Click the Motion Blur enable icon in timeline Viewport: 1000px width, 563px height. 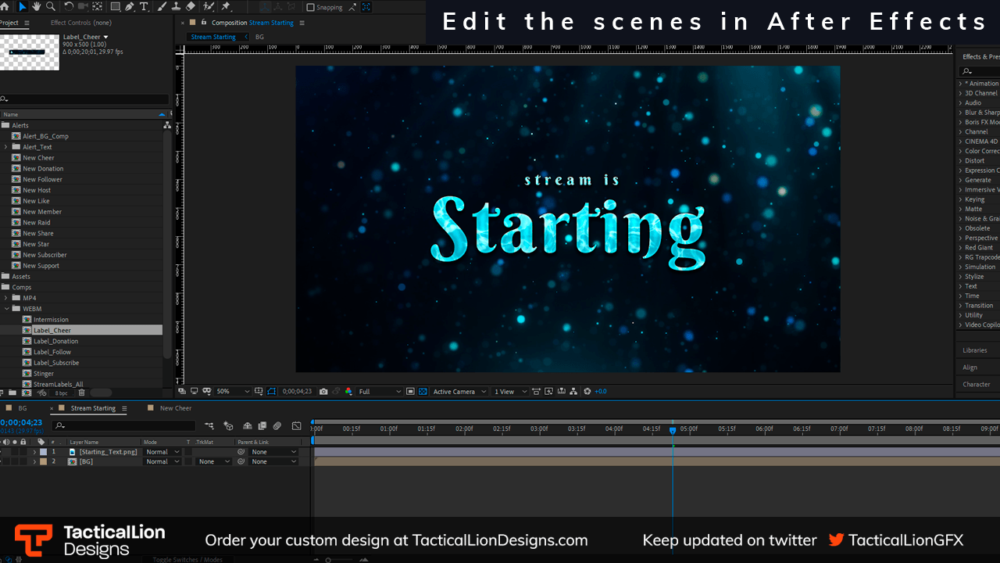pos(277,425)
